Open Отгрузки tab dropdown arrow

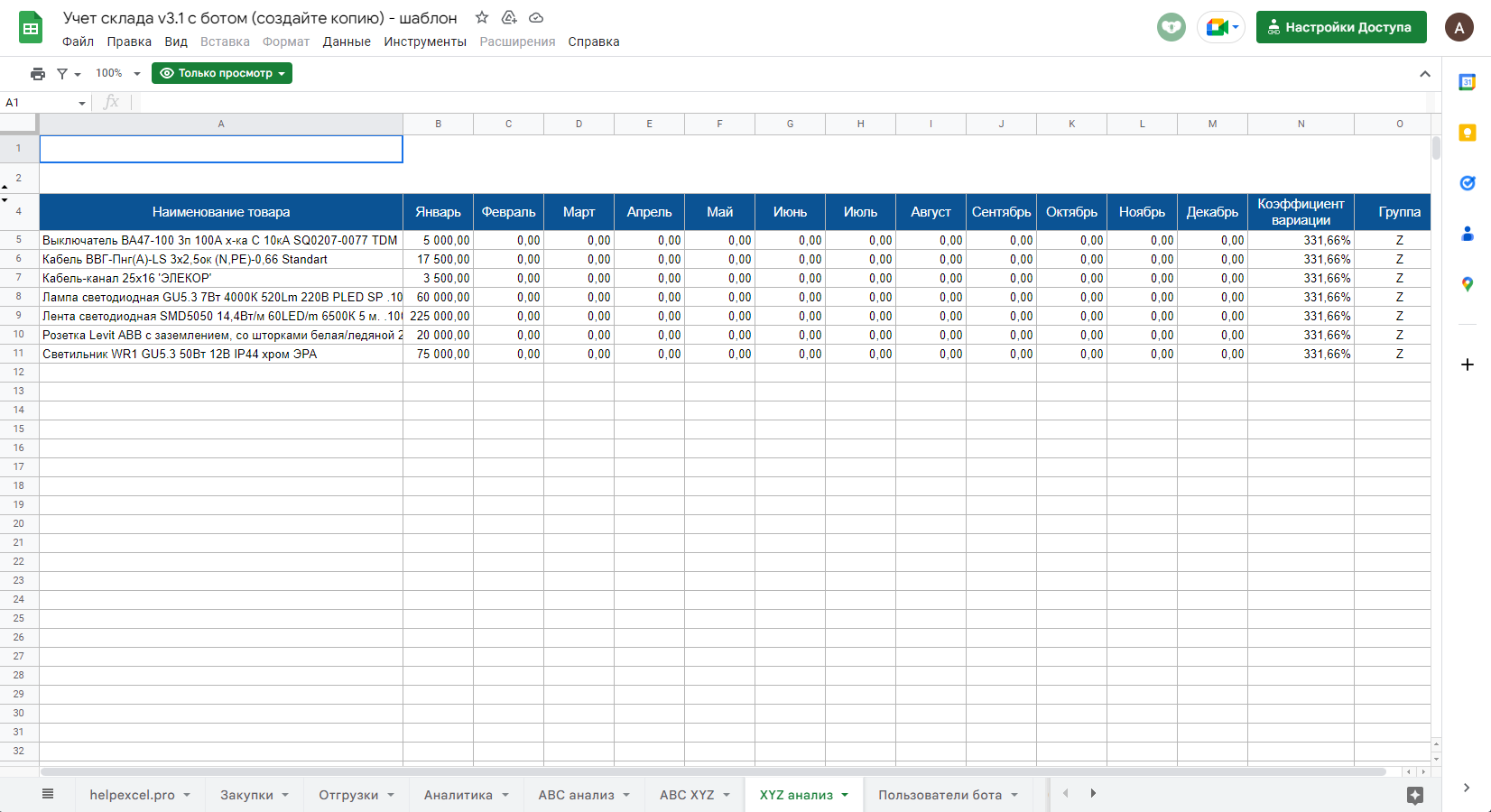391,795
